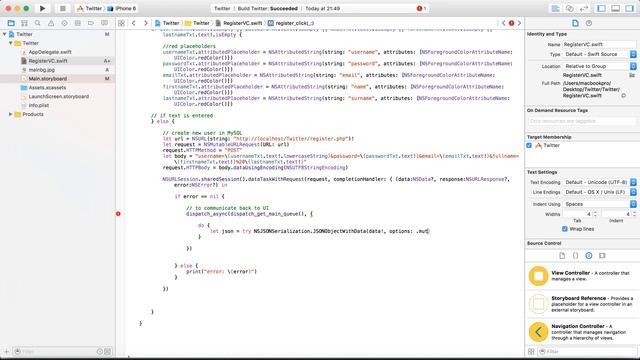640x360 pixels.
Task: Open Twitter folder in jump bar
Action: click(x=197, y=23)
